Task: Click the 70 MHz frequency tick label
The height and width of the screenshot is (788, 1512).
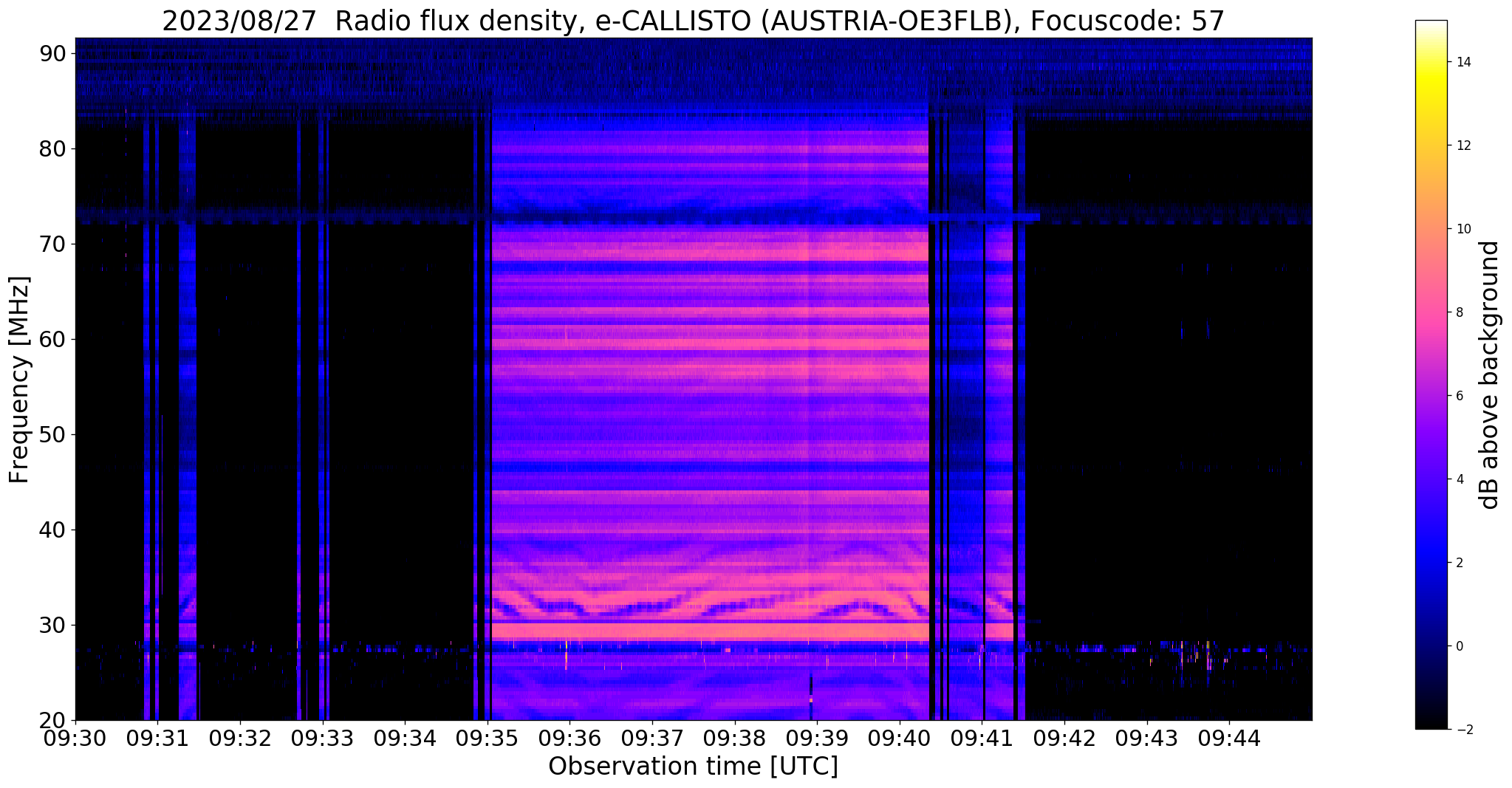Action: (x=53, y=244)
